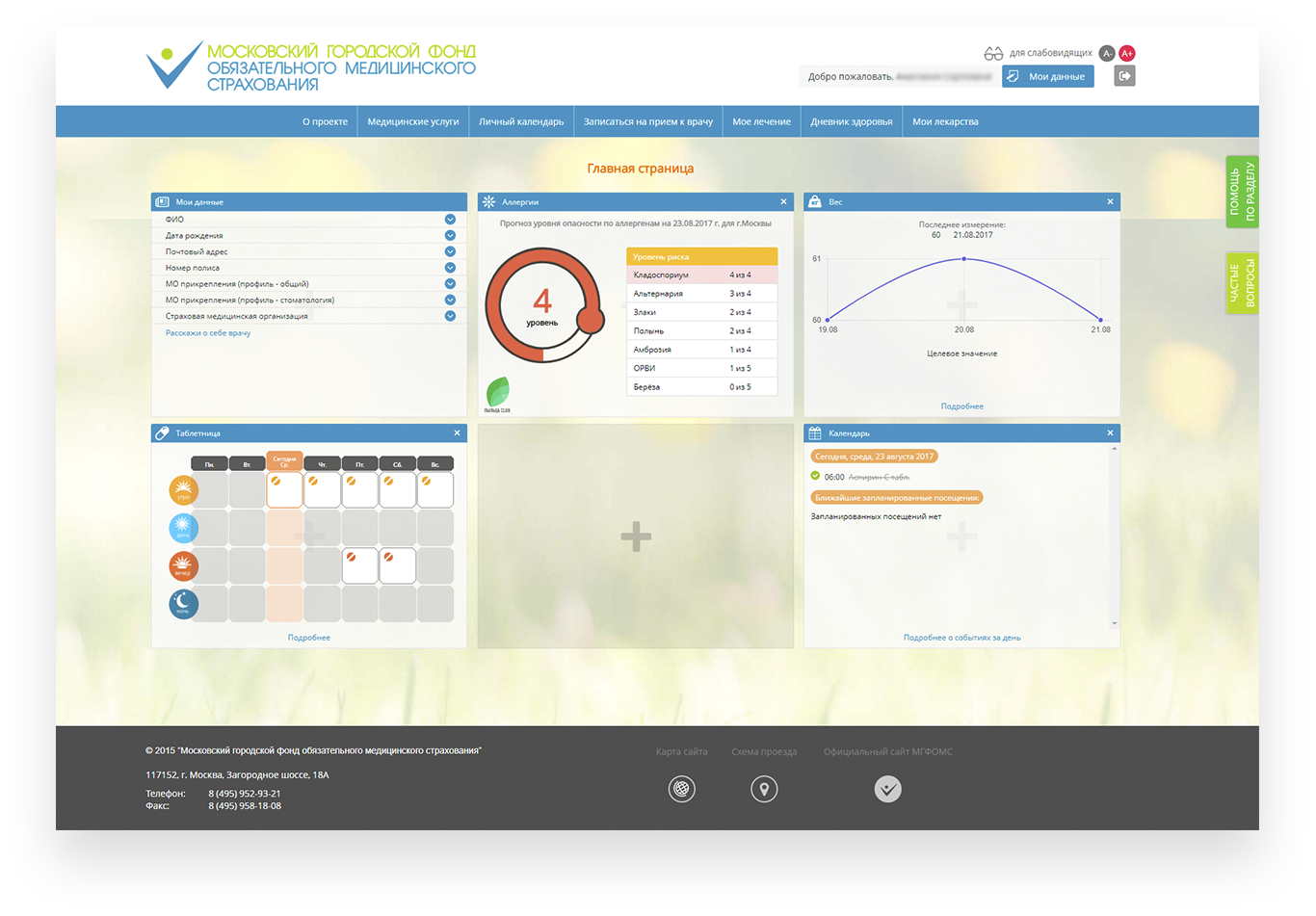Viewport: 1316px width, 916px height.
Task: Expand the ФИО row
Action: (x=450, y=220)
